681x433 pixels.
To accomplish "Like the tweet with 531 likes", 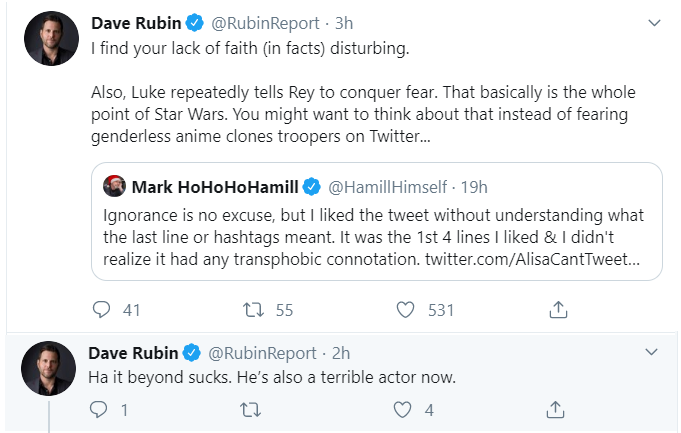I will tap(405, 310).
